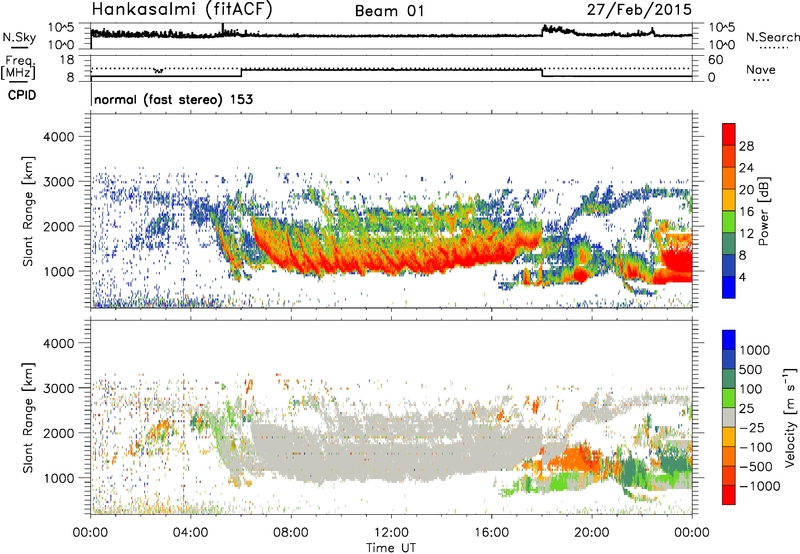Click the "4" power colorbar label
This screenshot has height=554, width=800.
click(743, 277)
